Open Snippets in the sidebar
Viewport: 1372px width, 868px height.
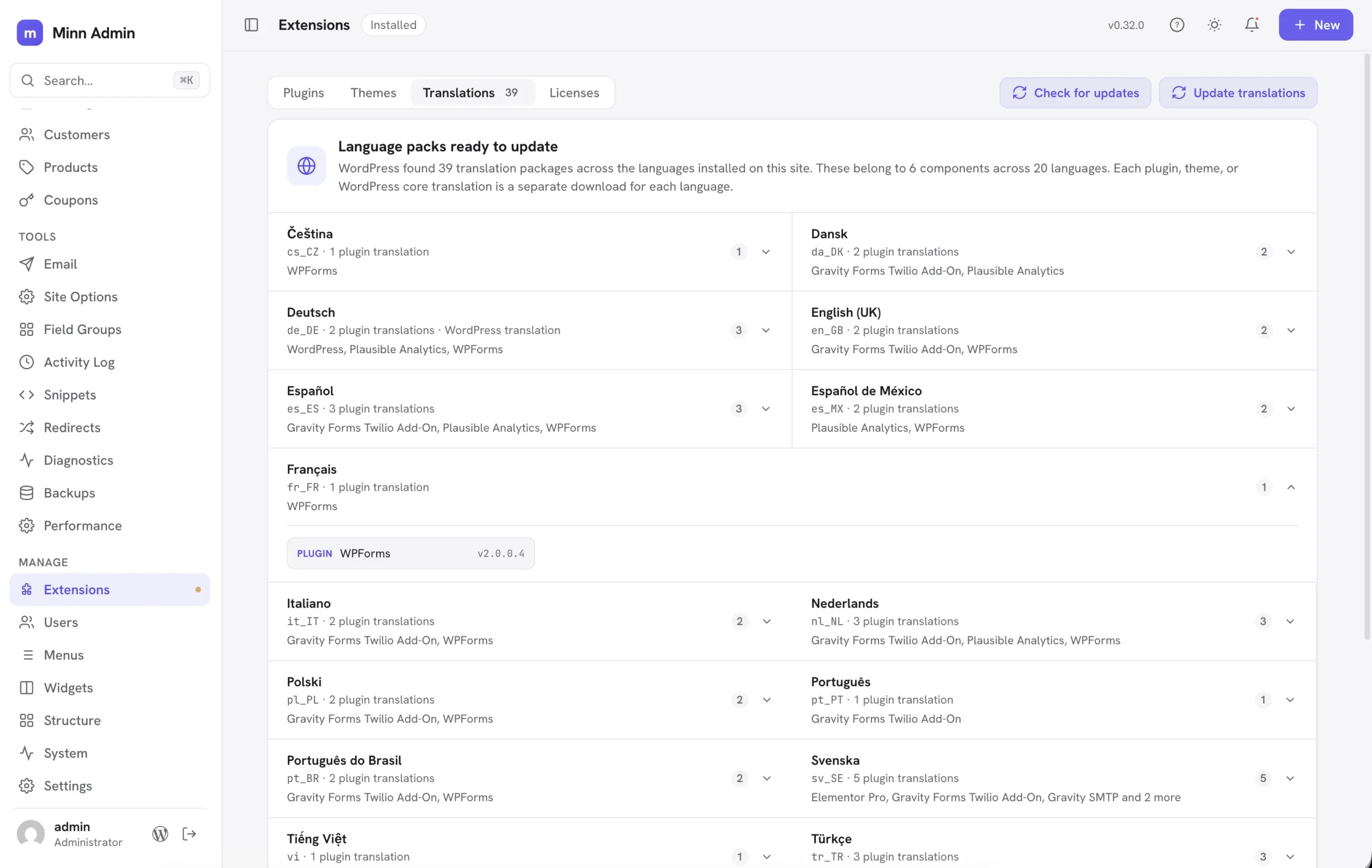[109, 395]
